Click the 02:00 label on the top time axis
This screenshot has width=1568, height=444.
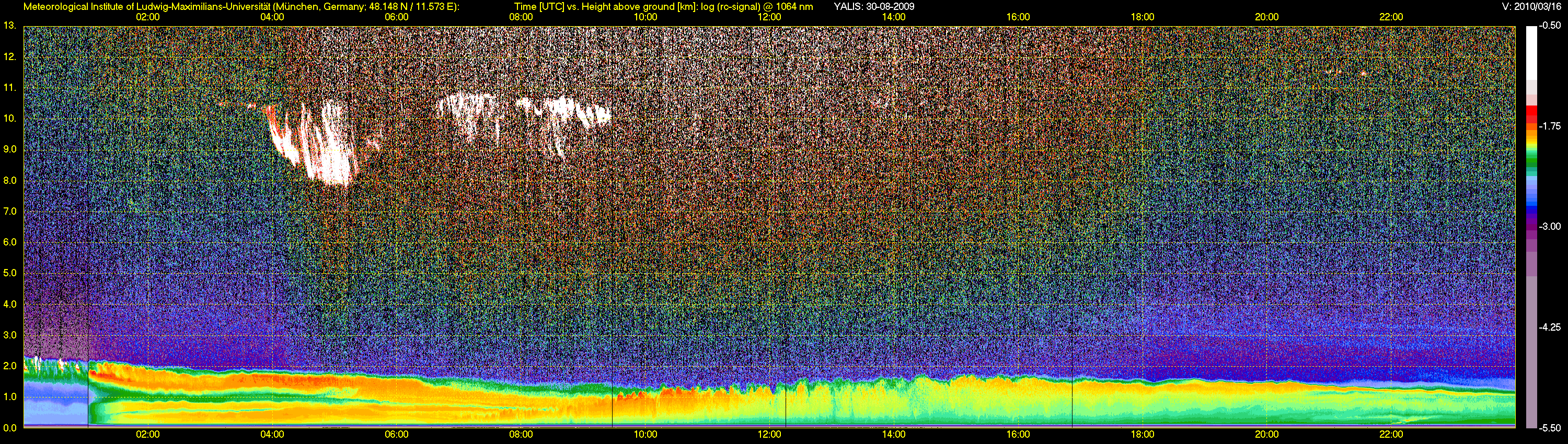tap(148, 17)
